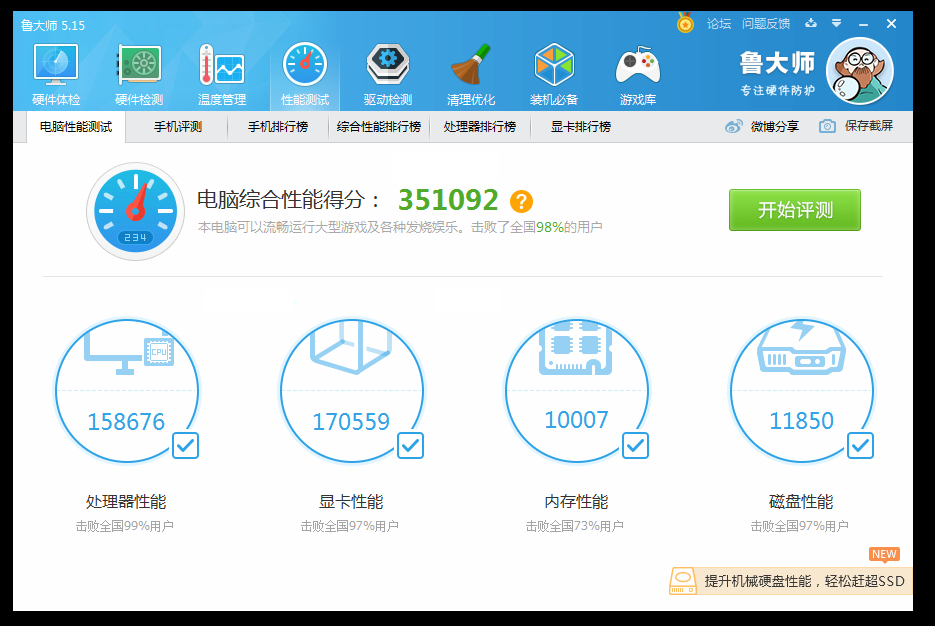Click the total score 351092
This screenshot has height=626, width=935.
[x=448, y=200]
